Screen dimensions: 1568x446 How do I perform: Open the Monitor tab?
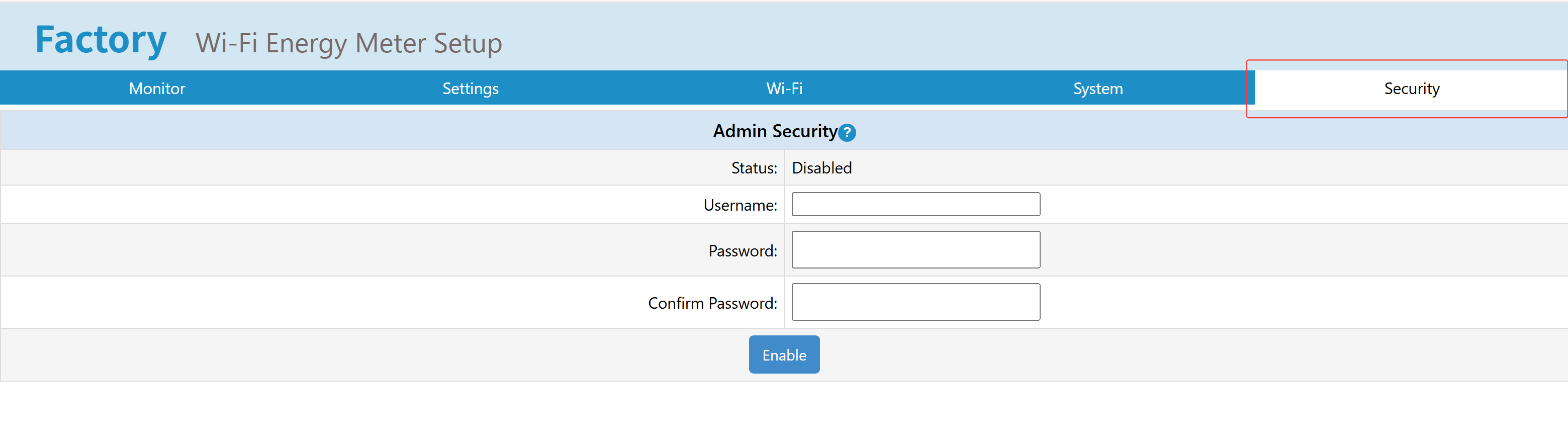tap(157, 88)
